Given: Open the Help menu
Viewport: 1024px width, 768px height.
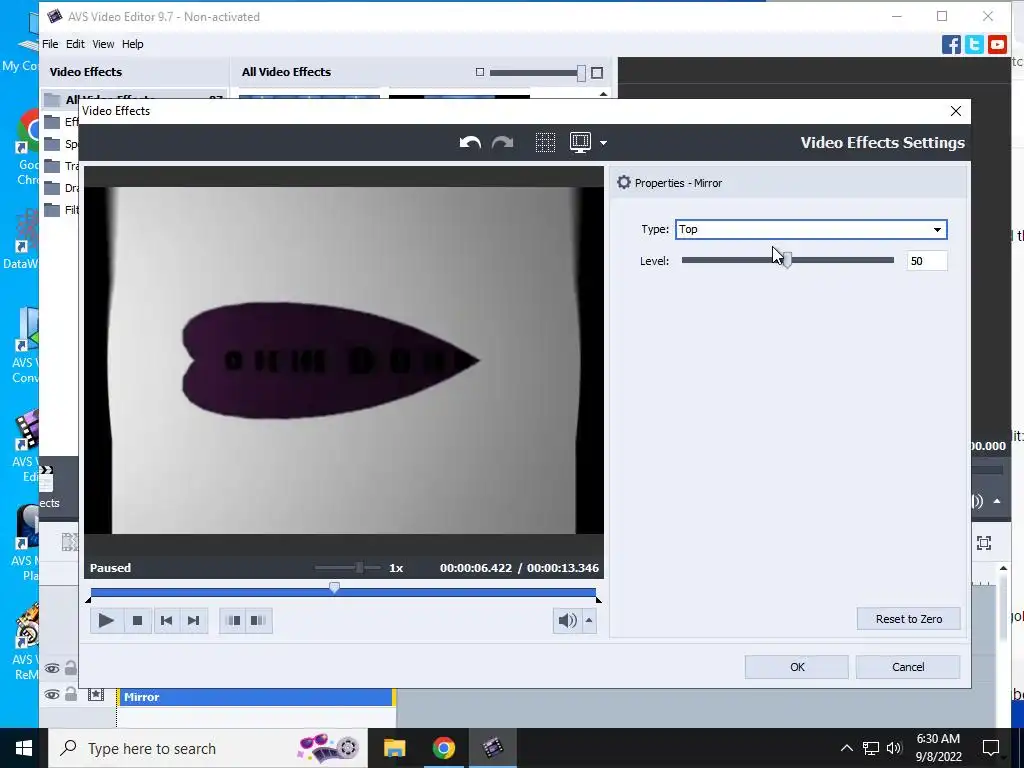Looking at the screenshot, I should pyautogui.click(x=133, y=44).
